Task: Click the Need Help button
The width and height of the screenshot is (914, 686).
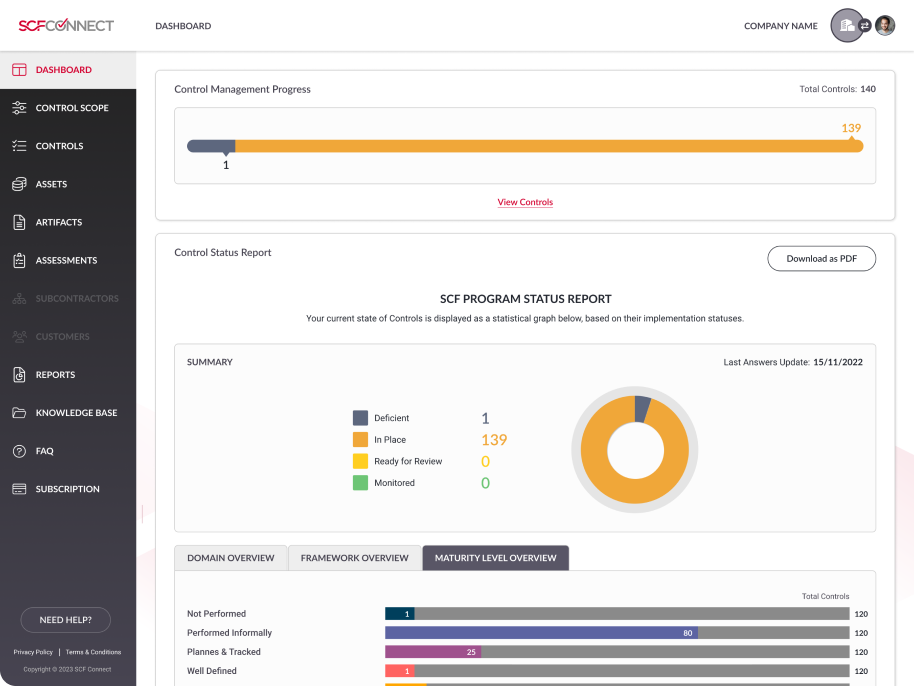Action: pyautogui.click(x=65, y=620)
